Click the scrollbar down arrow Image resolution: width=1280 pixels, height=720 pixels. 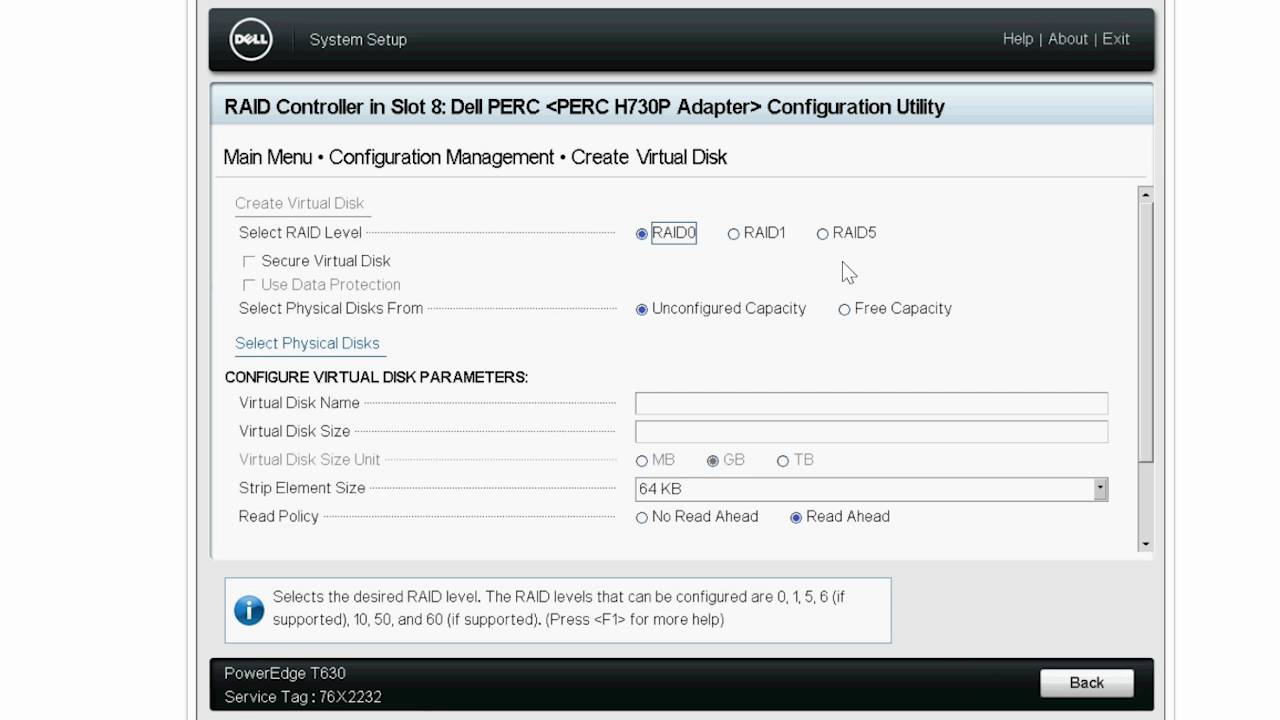tap(1146, 544)
